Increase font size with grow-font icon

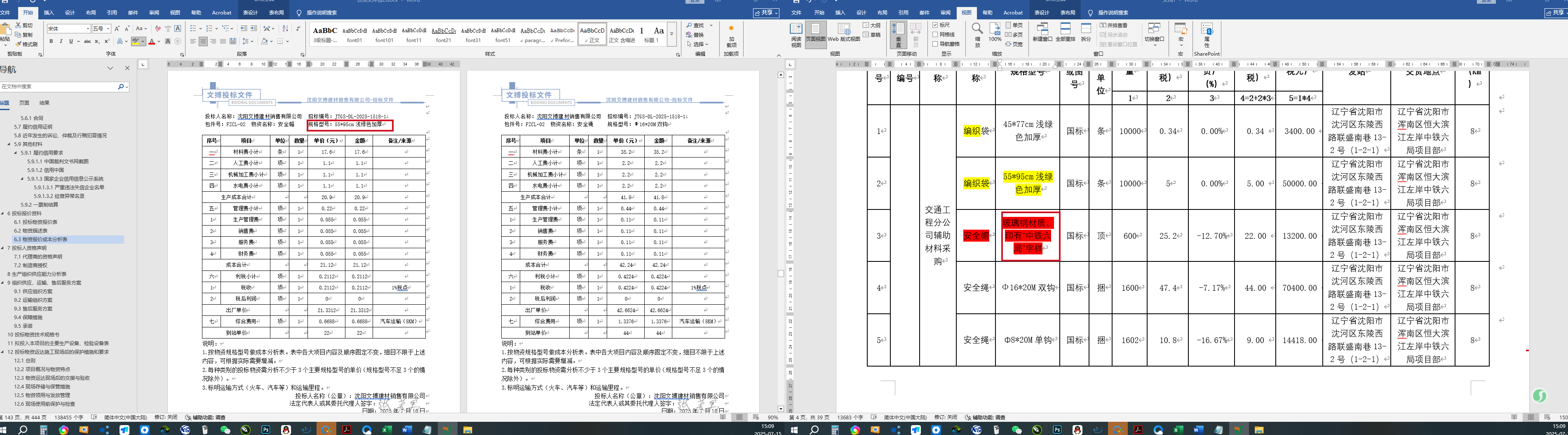(117, 28)
